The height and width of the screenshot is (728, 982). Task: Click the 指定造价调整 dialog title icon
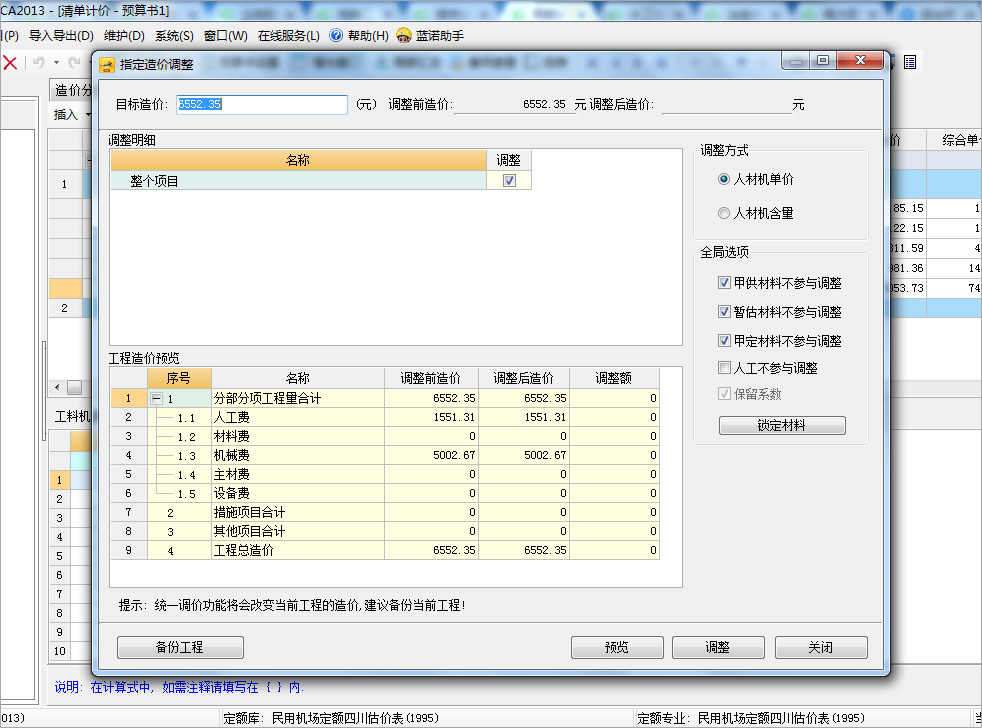tap(108, 63)
